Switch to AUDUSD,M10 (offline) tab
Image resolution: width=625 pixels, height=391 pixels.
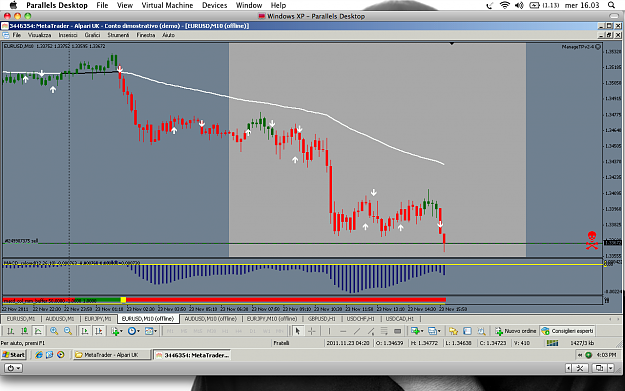point(210,319)
